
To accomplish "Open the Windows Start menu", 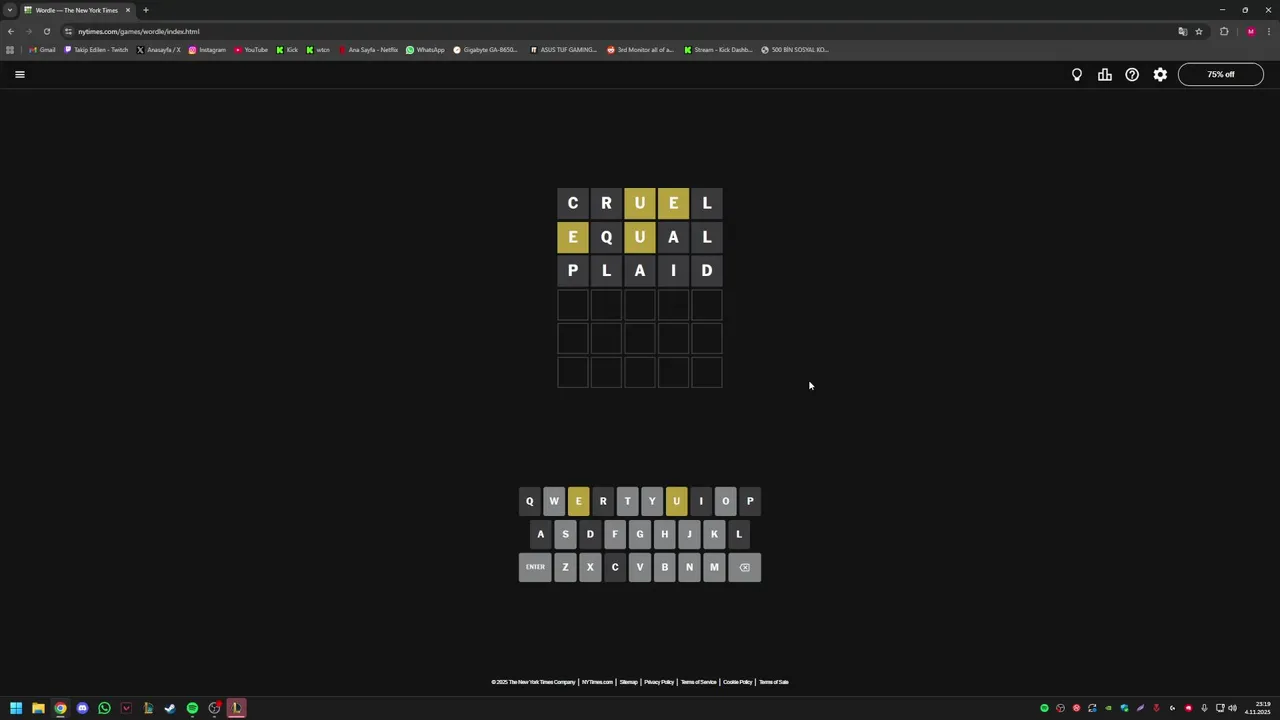I will click(x=16, y=708).
